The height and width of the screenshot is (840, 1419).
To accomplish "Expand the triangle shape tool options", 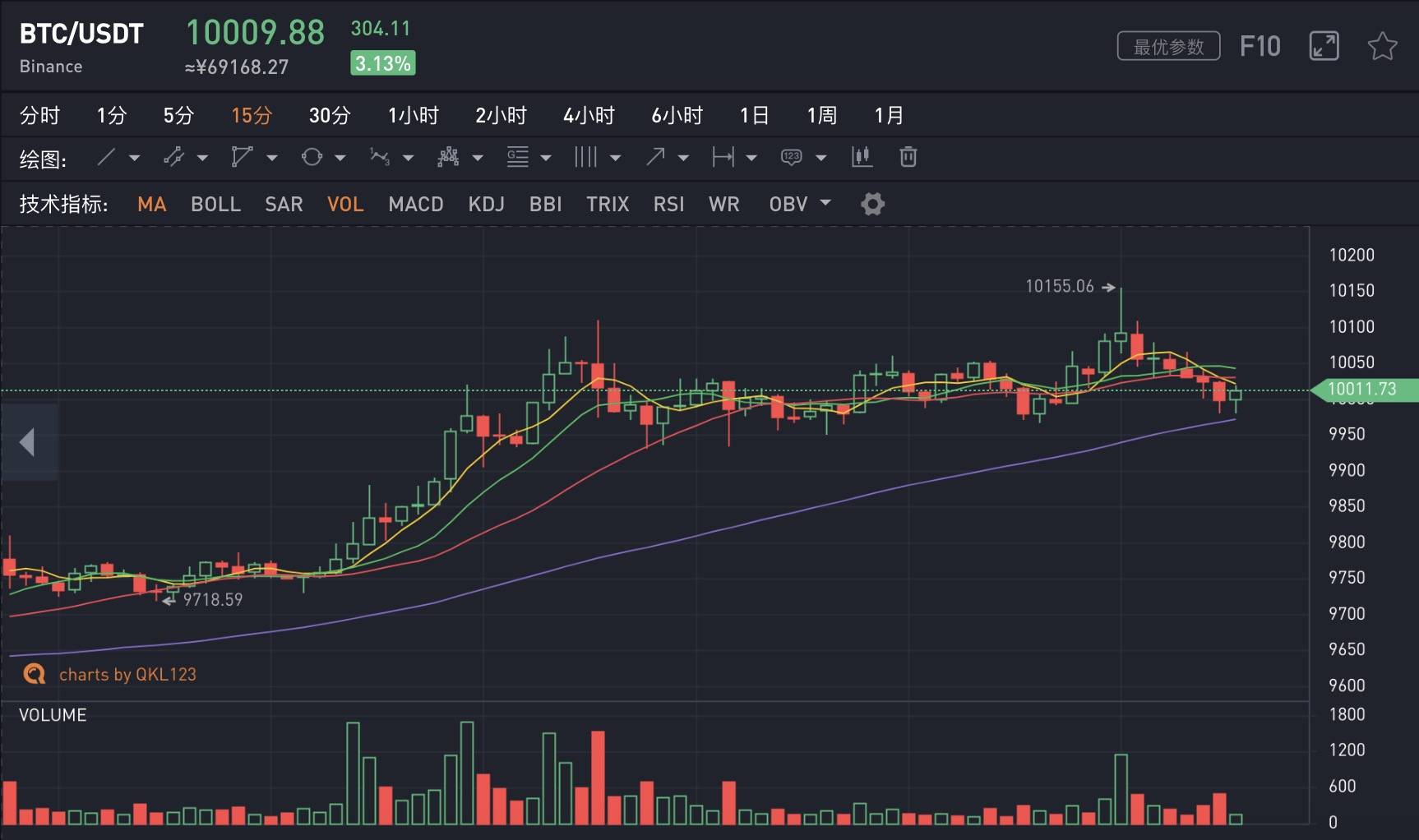I will (271, 158).
